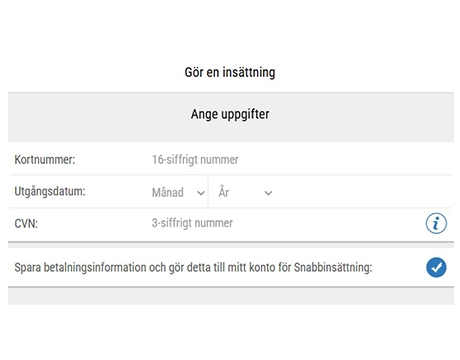Focus the CVN 3-siffrigt nummer field
Viewport: 460px width, 360px height.
pyautogui.click(x=285, y=223)
